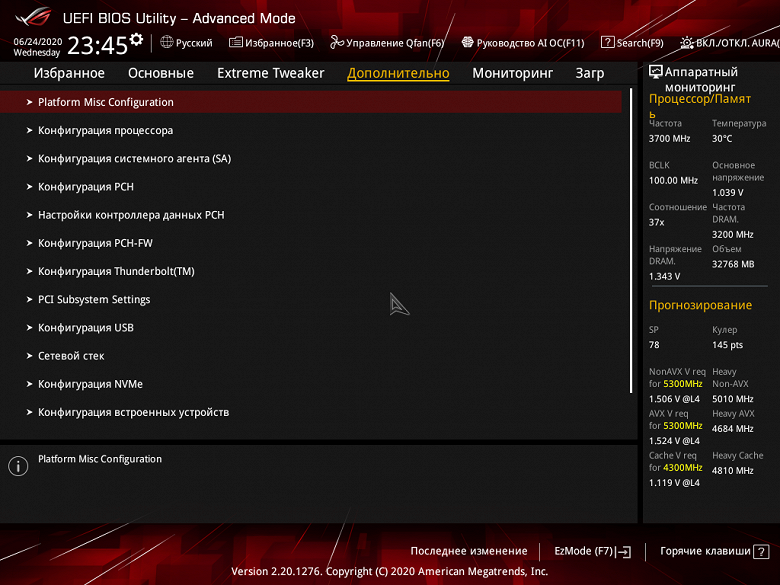Open Избранное(F3) favorites

click(272, 43)
